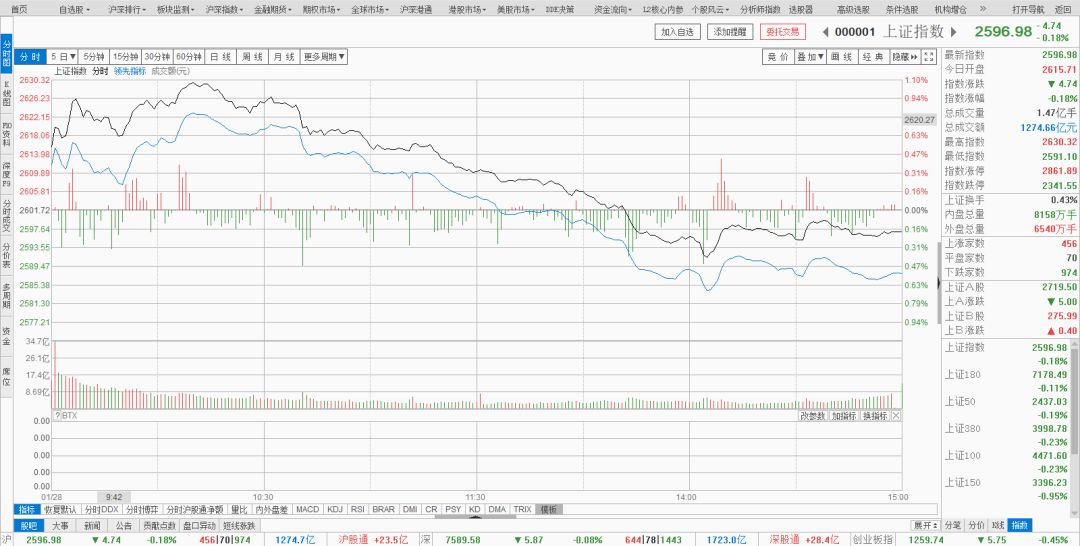The height and width of the screenshot is (546, 1080).
Task: Open the K线图 sidebar view
Action: (x=6, y=95)
